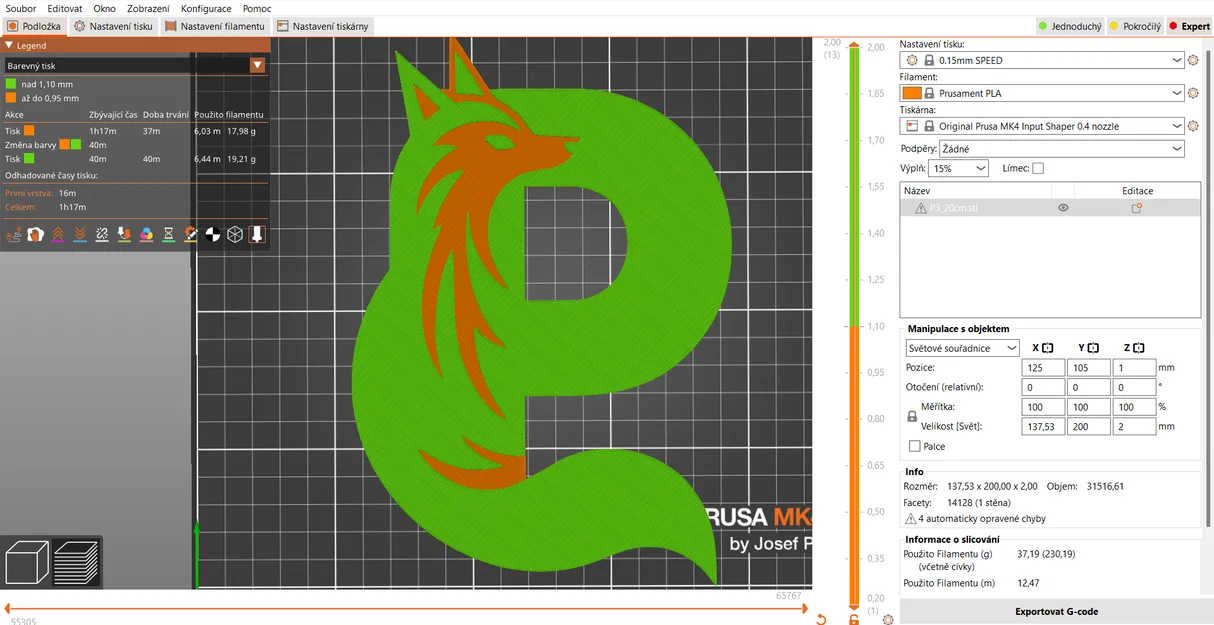Mirror object along X axis icon
This screenshot has width=1214, height=625.
1047,348
